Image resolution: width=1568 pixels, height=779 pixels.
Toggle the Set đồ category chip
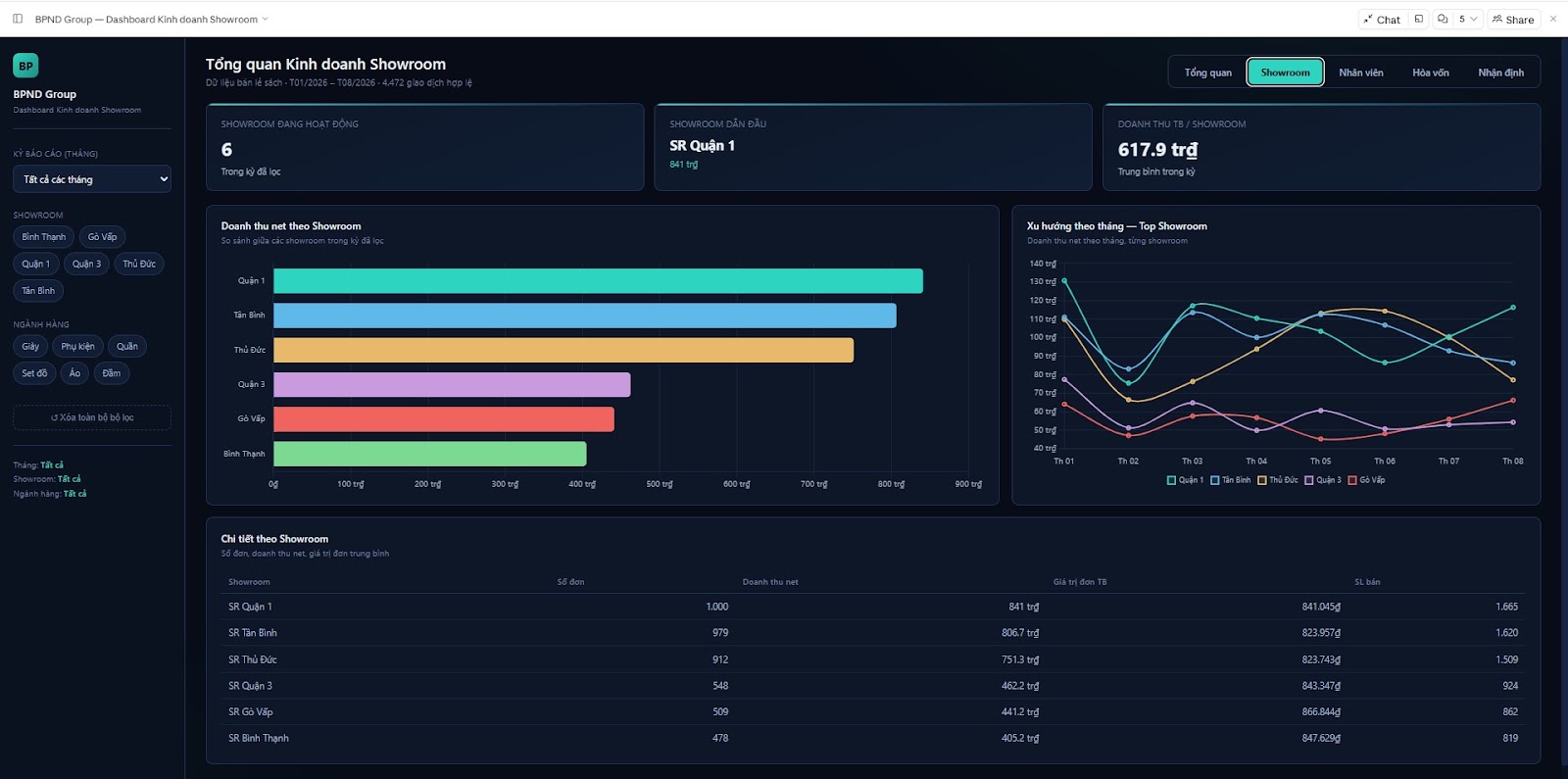point(34,373)
